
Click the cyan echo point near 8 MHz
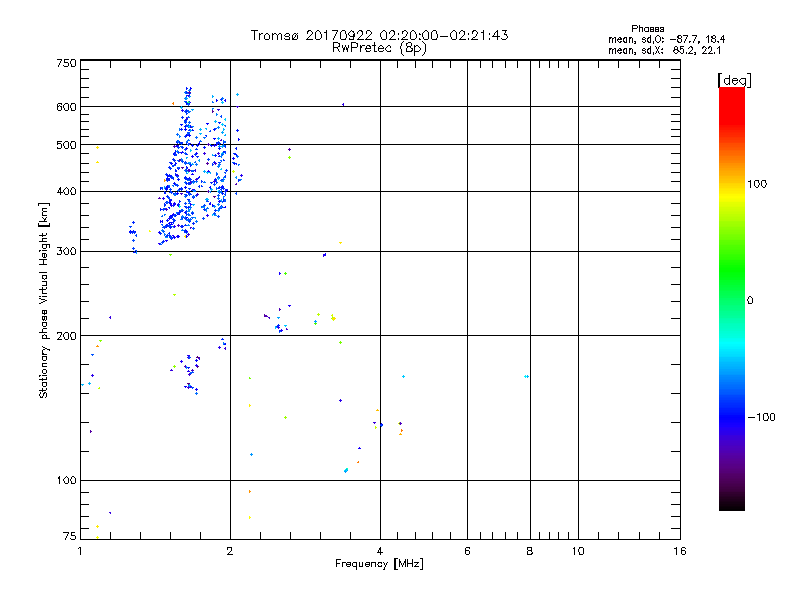(x=526, y=377)
